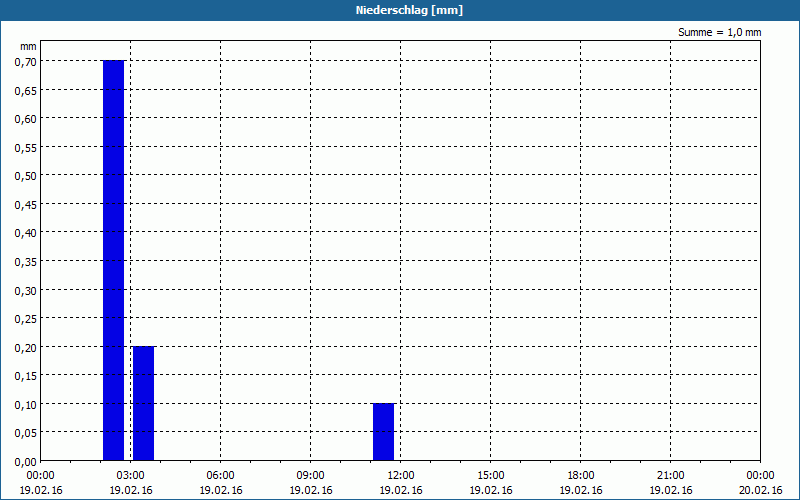Click the 09:00 time axis label
Screen dimensions: 800x500
pyautogui.click(x=311, y=476)
